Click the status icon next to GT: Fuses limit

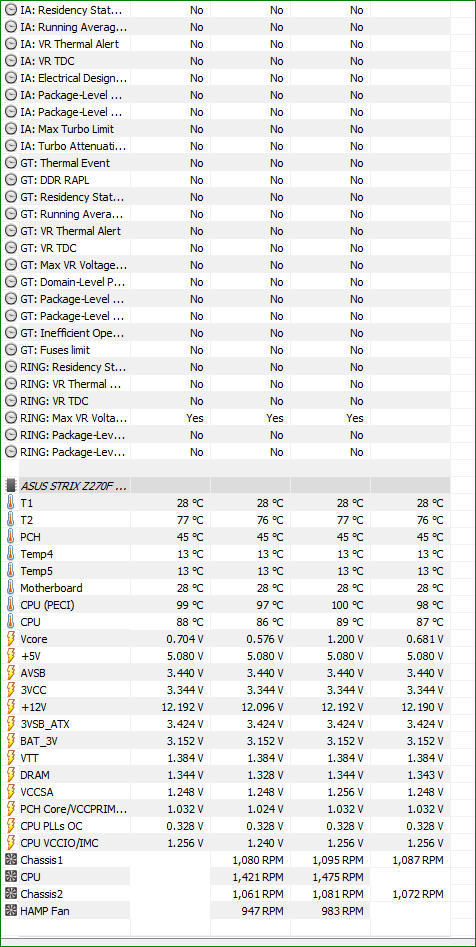coord(10,350)
